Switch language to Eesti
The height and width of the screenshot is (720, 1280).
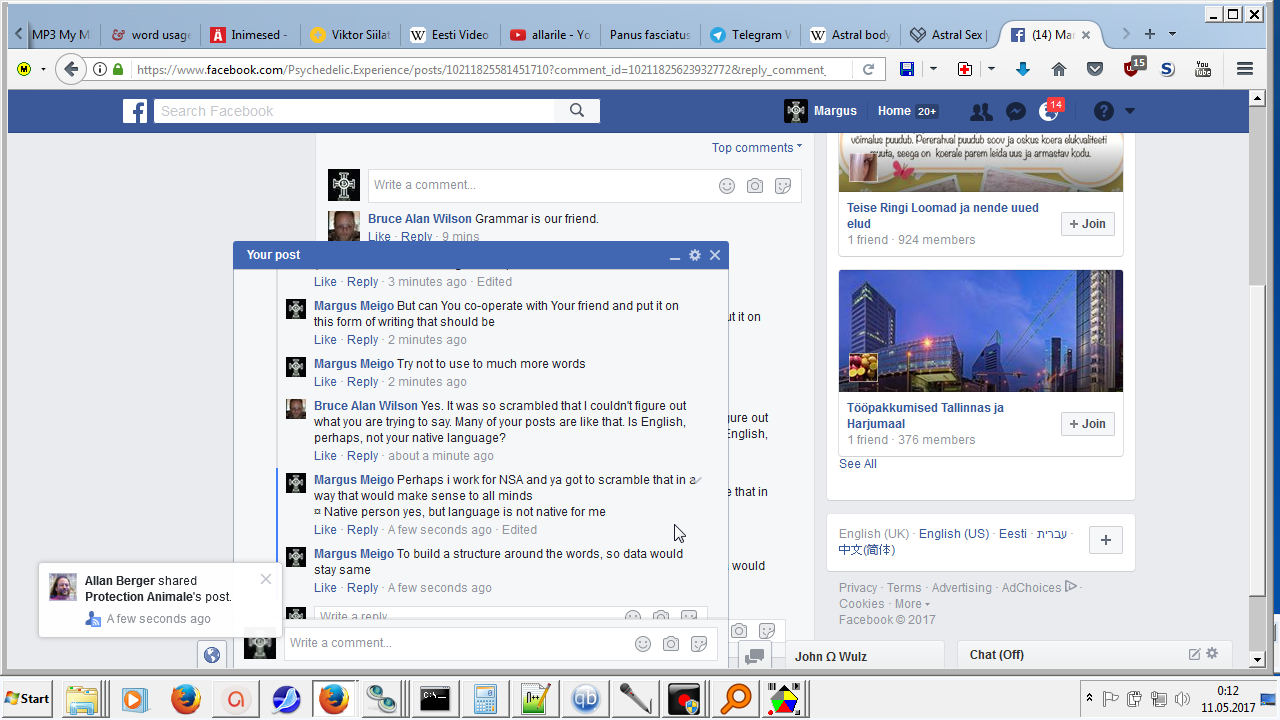[x=1013, y=534]
